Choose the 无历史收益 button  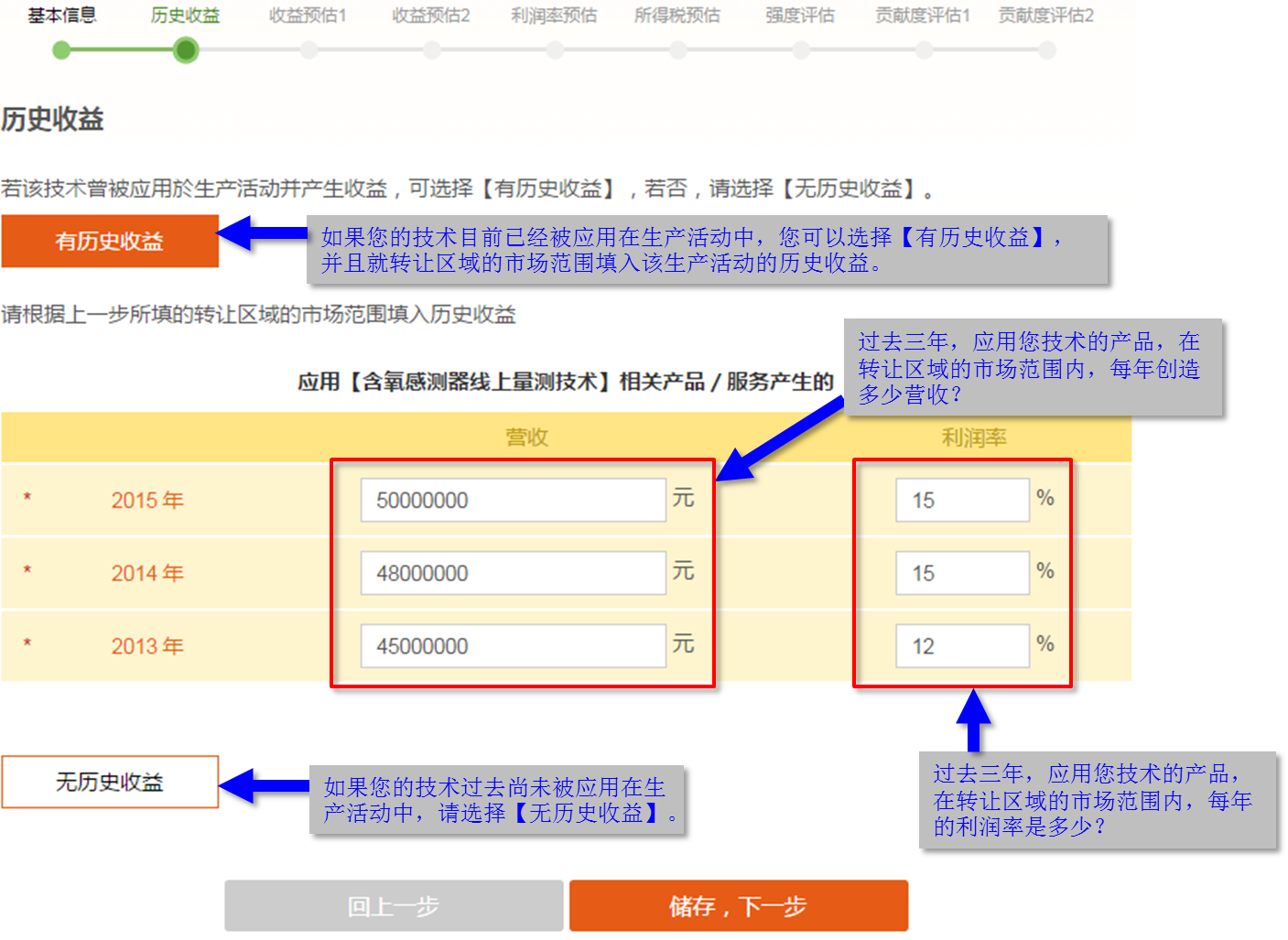(110, 783)
